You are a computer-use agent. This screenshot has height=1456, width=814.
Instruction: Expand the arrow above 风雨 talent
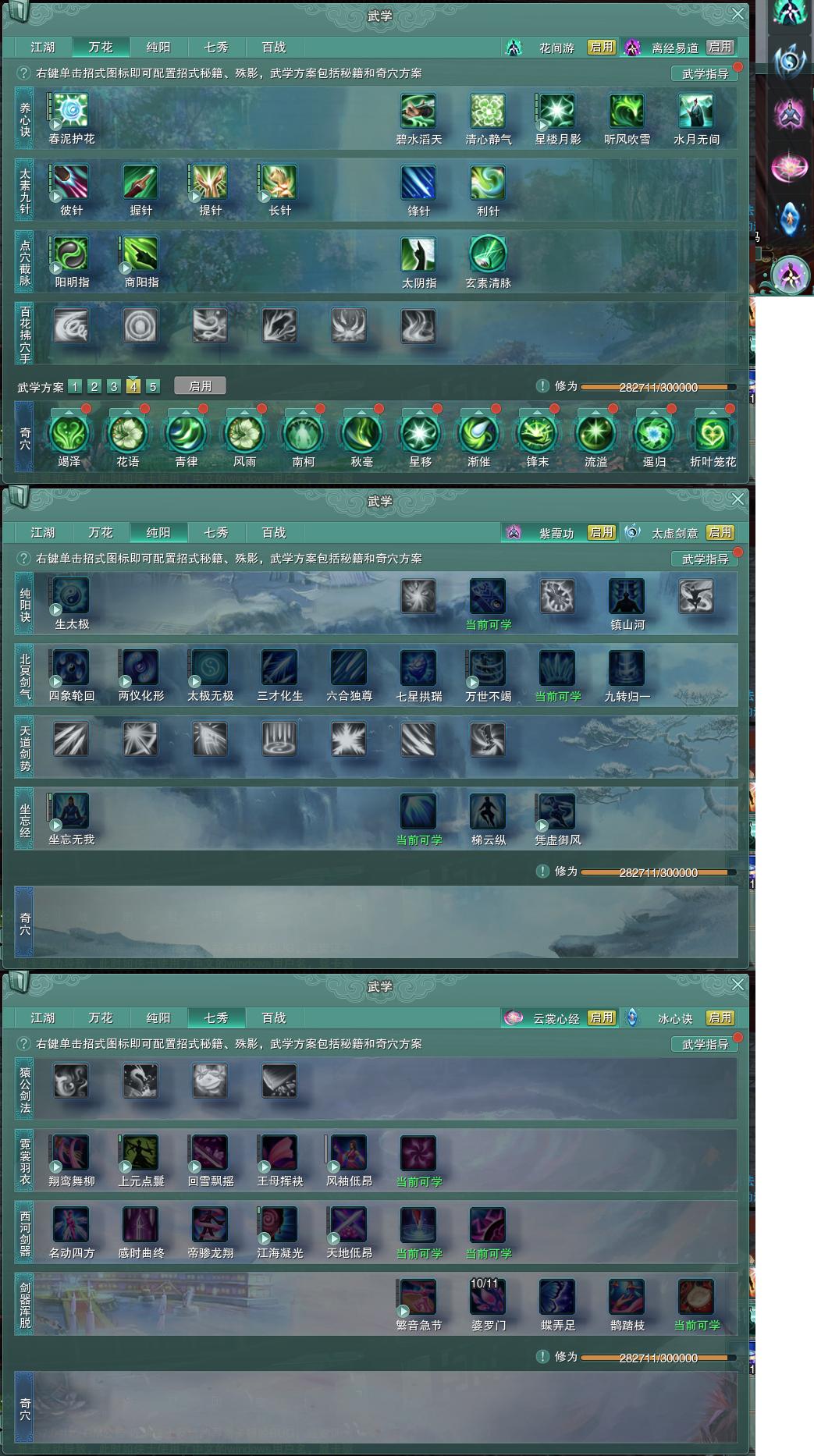(244, 412)
